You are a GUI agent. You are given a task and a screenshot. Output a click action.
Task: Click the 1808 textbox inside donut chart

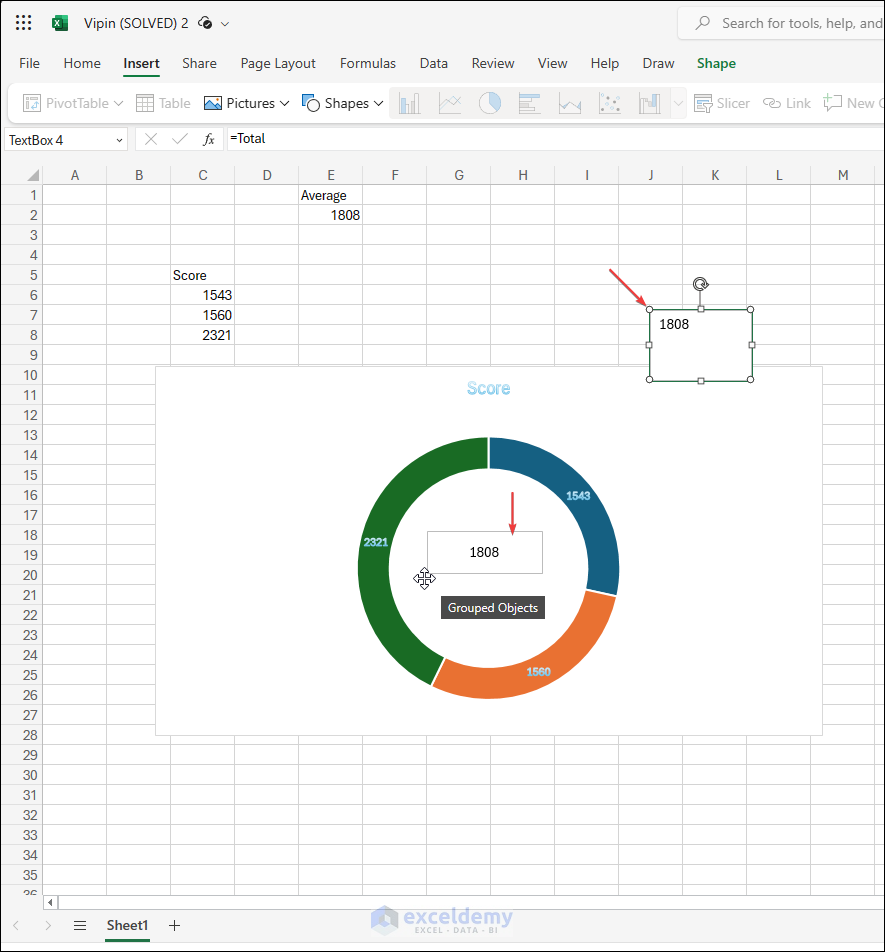(484, 552)
